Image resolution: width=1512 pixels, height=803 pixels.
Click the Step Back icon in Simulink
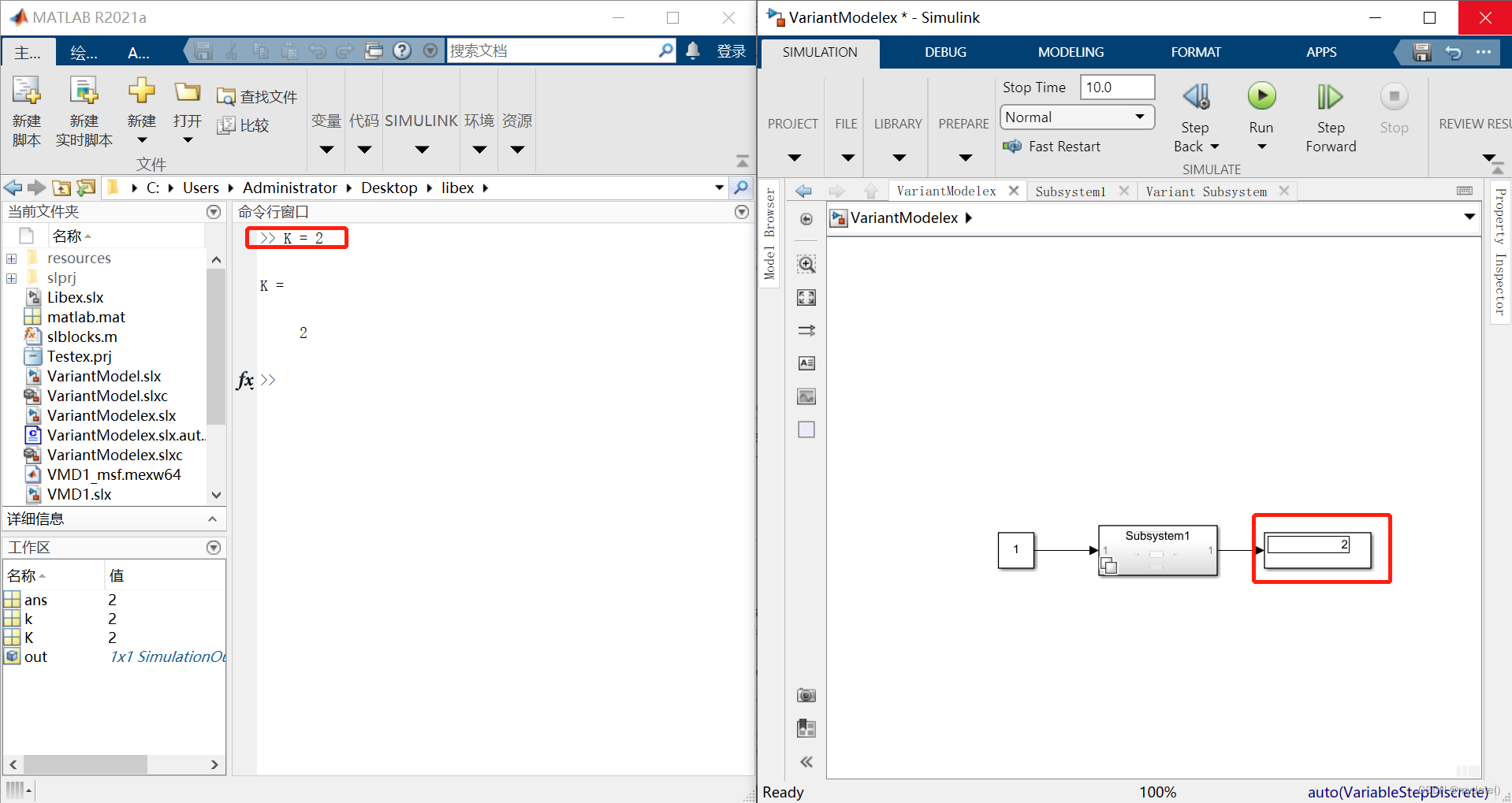[1196, 97]
